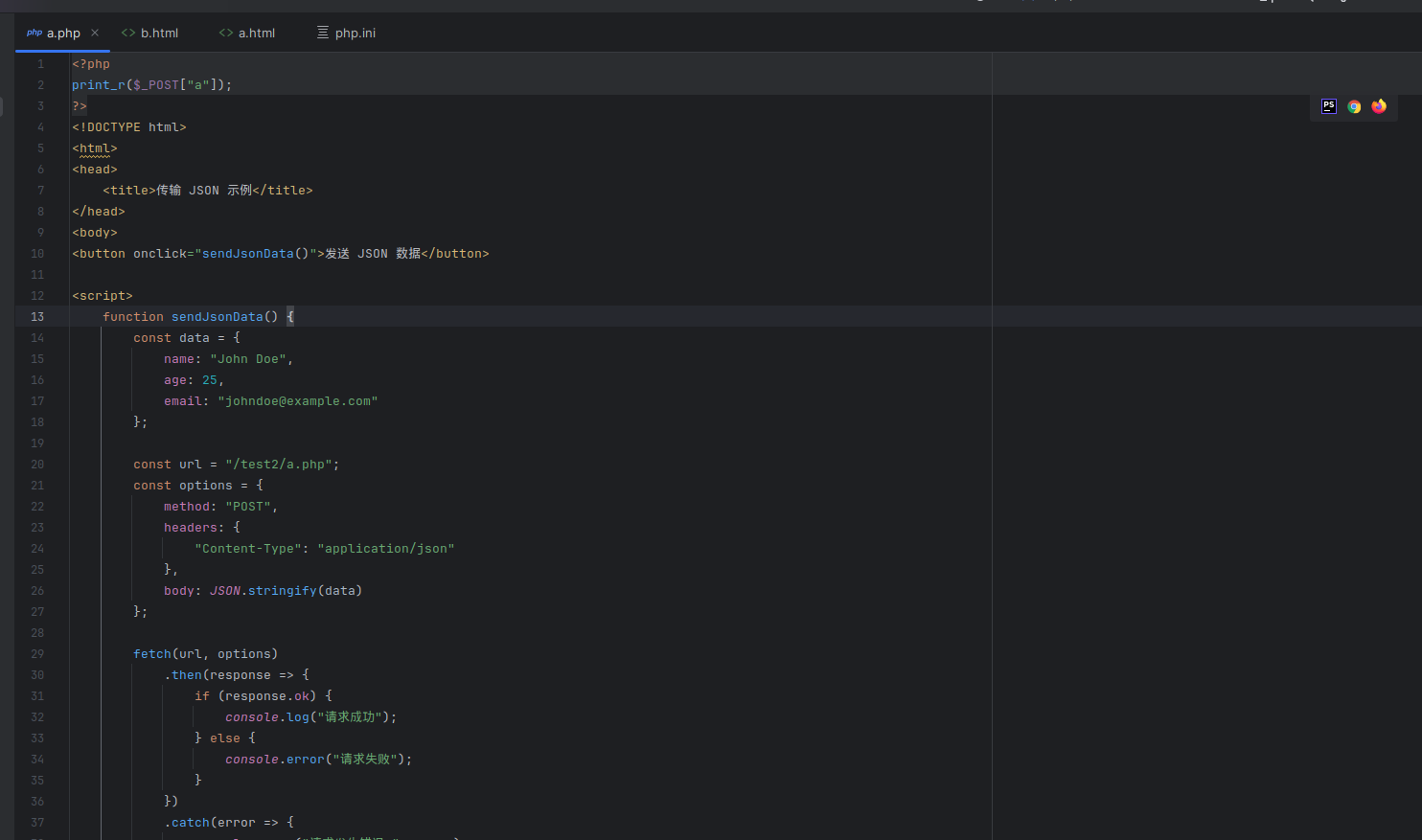The height and width of the screenshot is (840, 1422).
Task: Click the <!DOCTYPE html> declaration
Action: click(x=129, y=127)
